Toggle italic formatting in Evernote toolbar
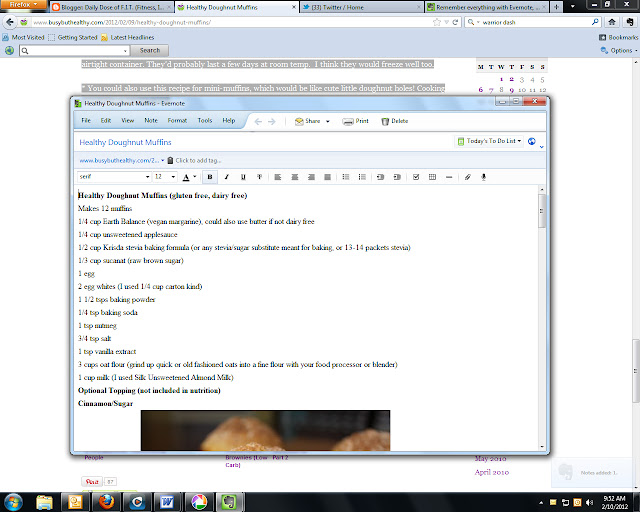The image size is (640, 512). coord(227,177)
